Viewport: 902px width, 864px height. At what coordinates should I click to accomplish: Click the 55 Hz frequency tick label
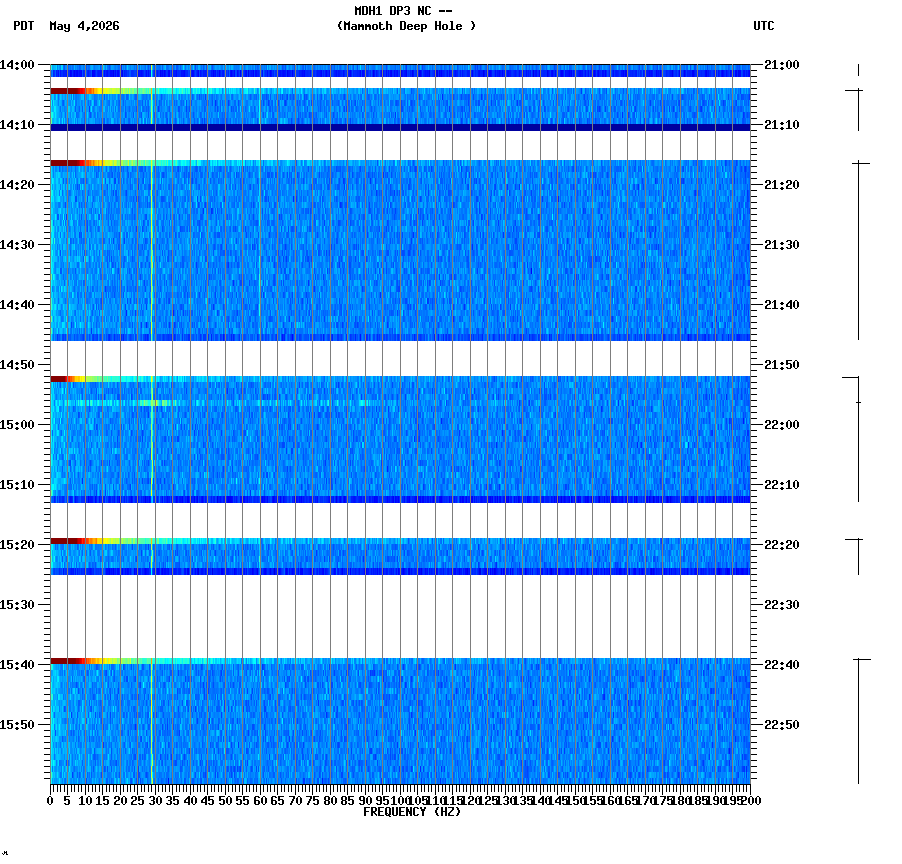[243, 801]
